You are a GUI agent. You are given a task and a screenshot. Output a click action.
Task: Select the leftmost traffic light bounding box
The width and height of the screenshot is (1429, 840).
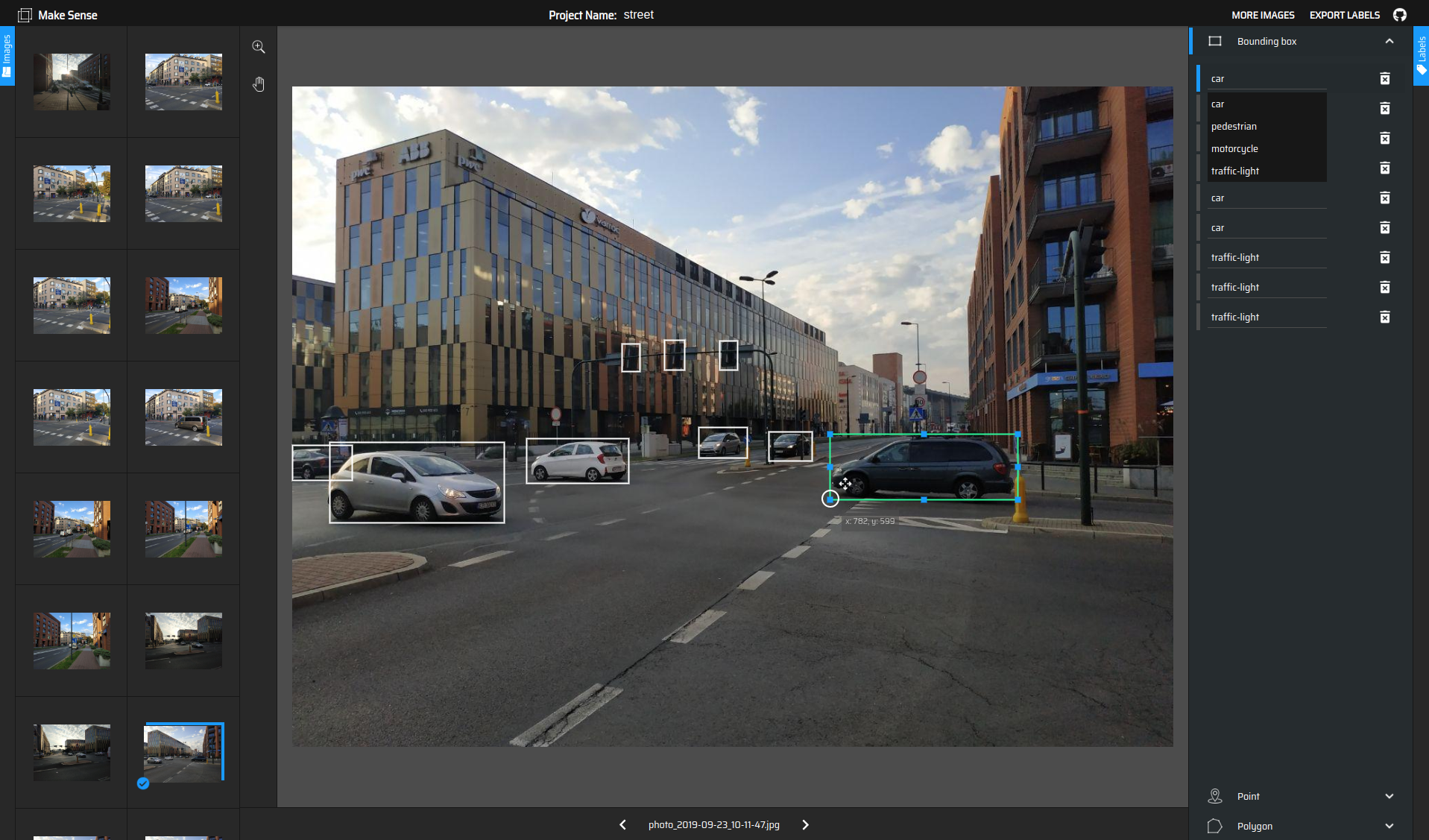(631, 357)
